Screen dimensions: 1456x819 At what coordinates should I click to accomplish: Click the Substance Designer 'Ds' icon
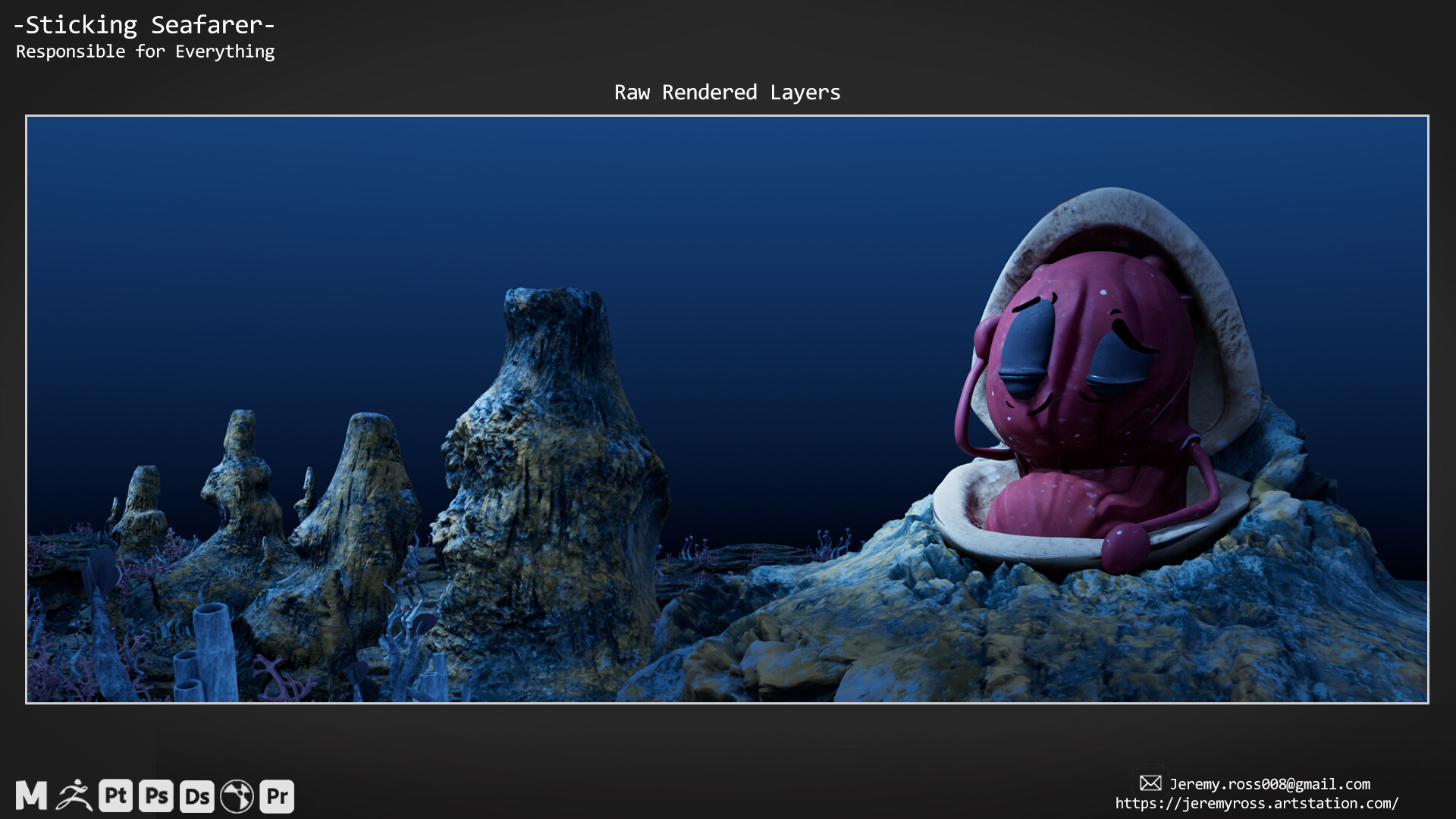pos(197,796)
